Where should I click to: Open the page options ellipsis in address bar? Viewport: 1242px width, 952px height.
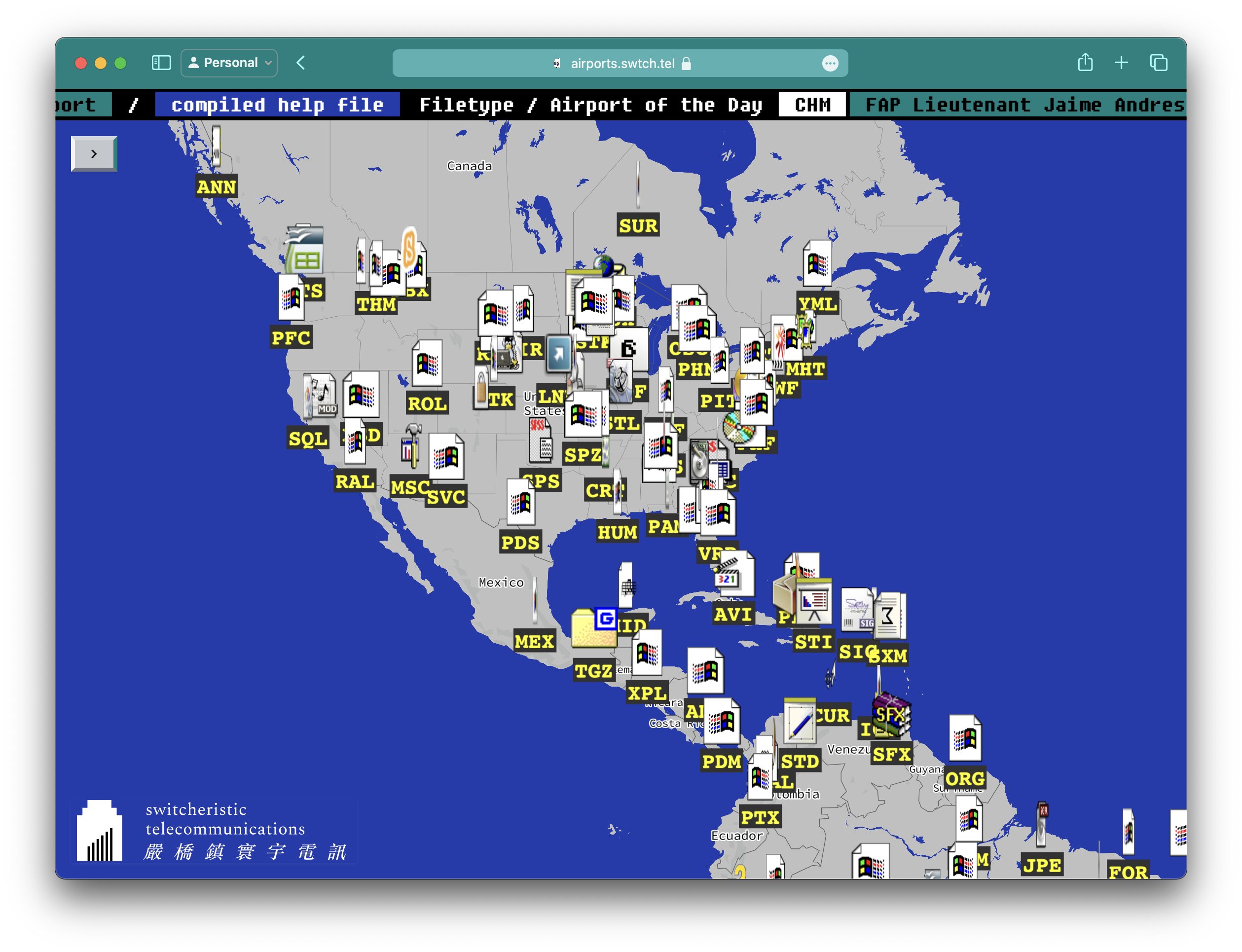coord(830,64)
